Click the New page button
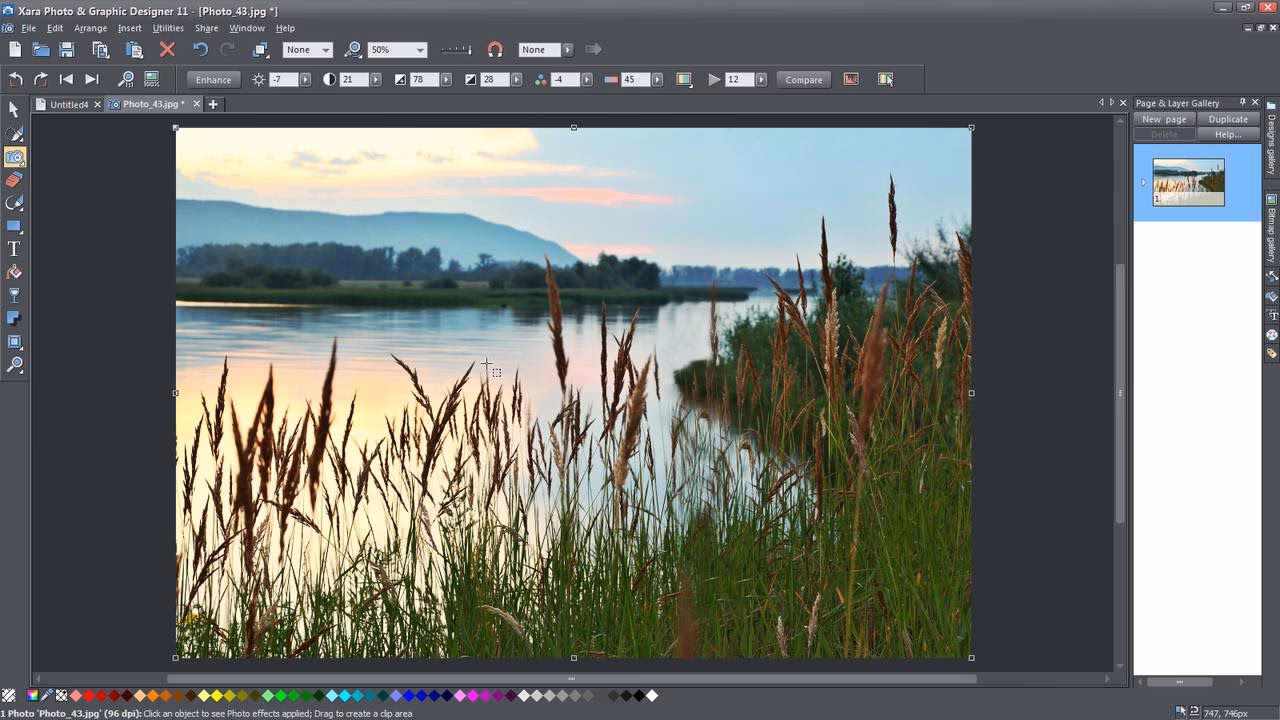 coord(1164,118)
